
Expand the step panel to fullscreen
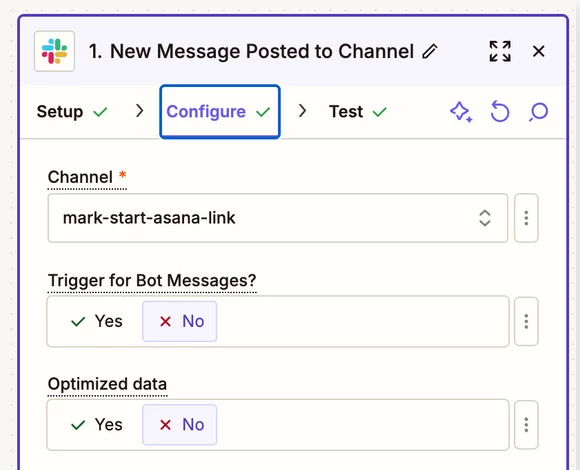(500, 51)
